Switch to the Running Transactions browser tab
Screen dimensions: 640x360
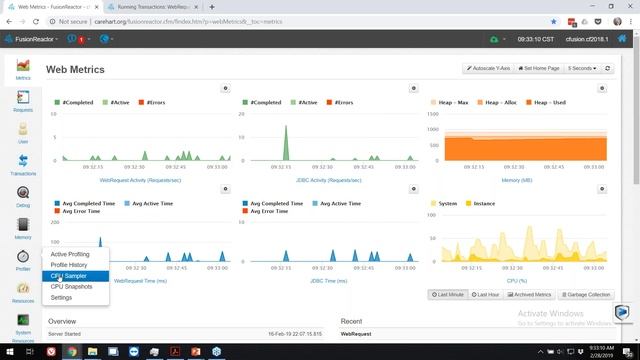point(153,7)
